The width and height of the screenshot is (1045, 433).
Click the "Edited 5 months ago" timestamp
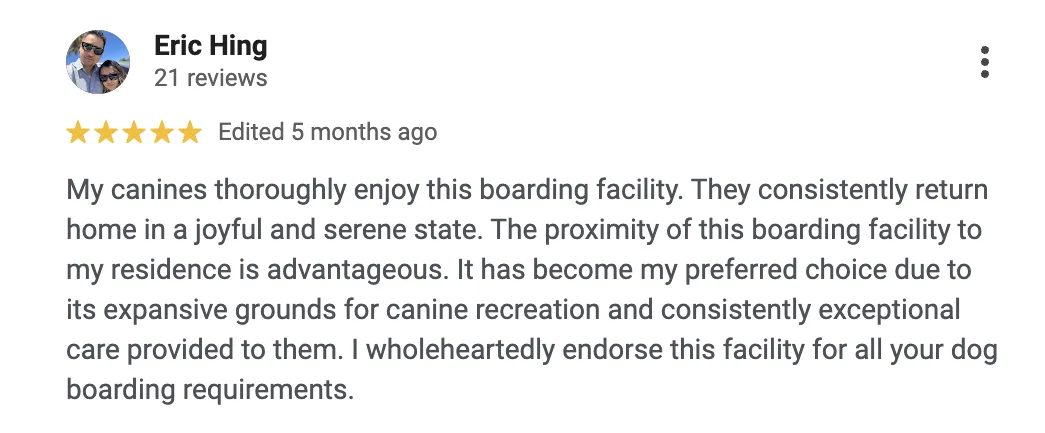[x=327, y=132]
